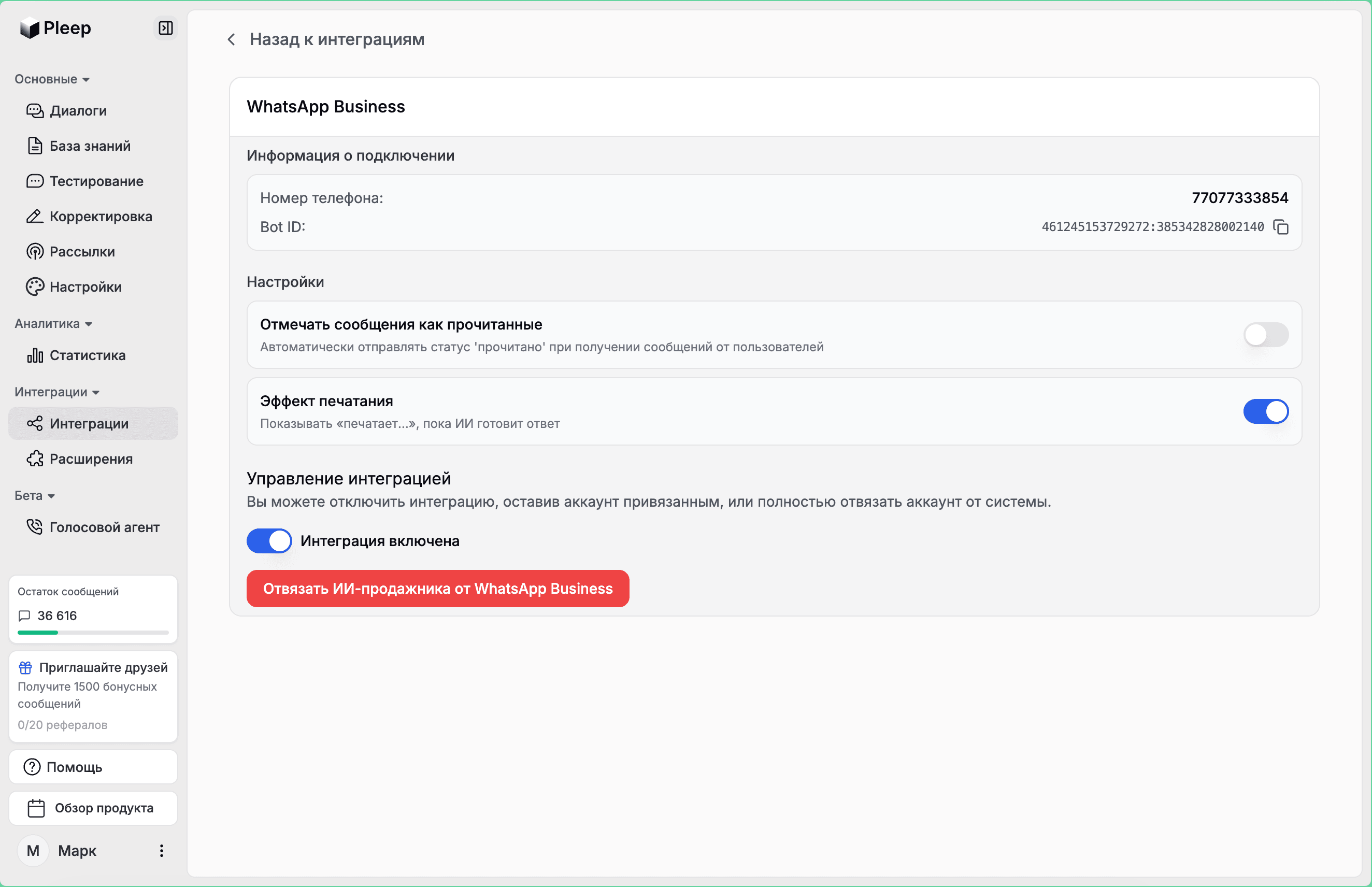Viewport: 1372px width, 887px height.
Task: Click the user name Марк
Action: click(77, 851)
